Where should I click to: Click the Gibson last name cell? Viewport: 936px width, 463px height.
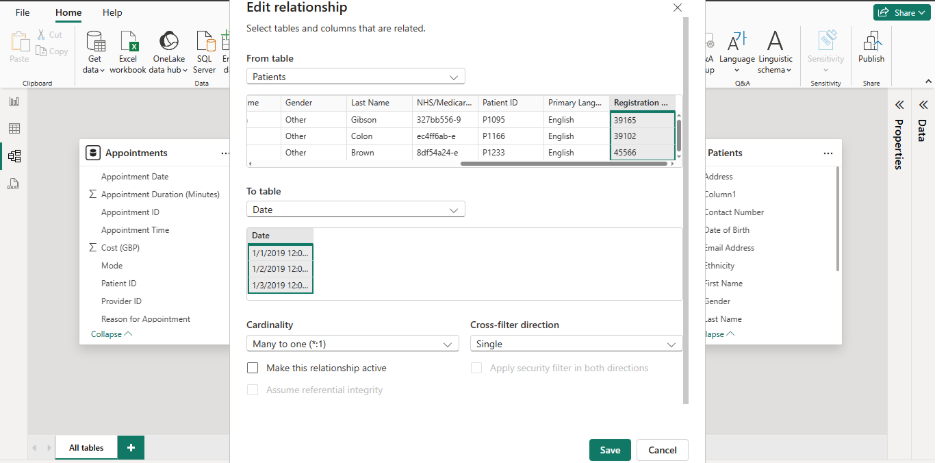pos(380,120)
